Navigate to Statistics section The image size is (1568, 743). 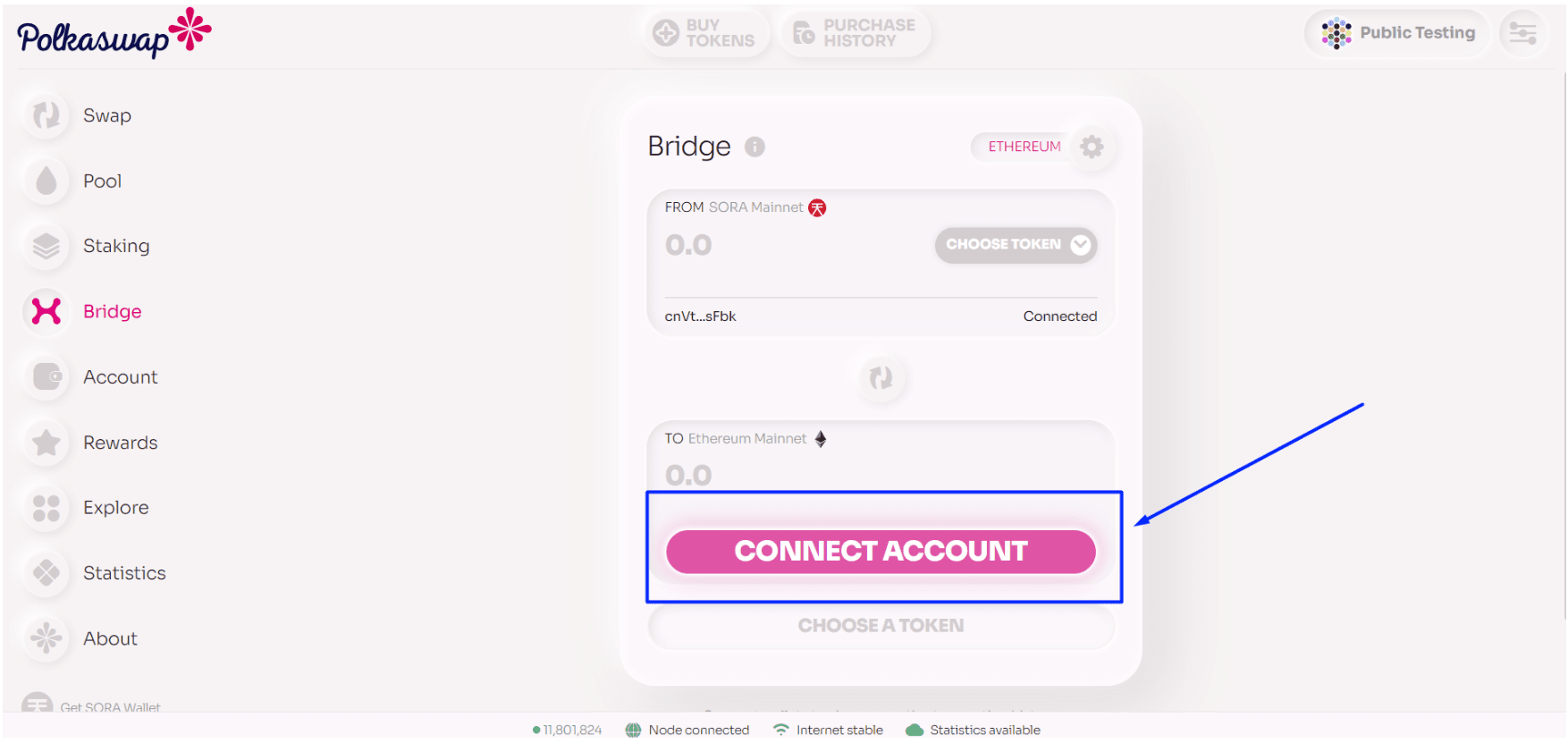(x=124, y=573)
